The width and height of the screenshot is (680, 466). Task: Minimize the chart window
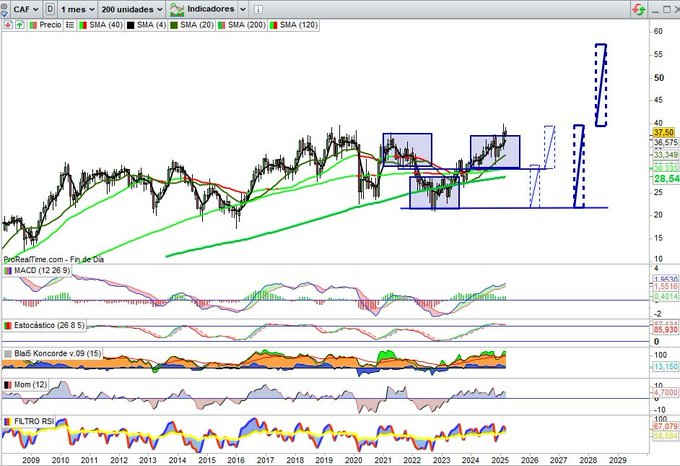[x=655, y=10]
